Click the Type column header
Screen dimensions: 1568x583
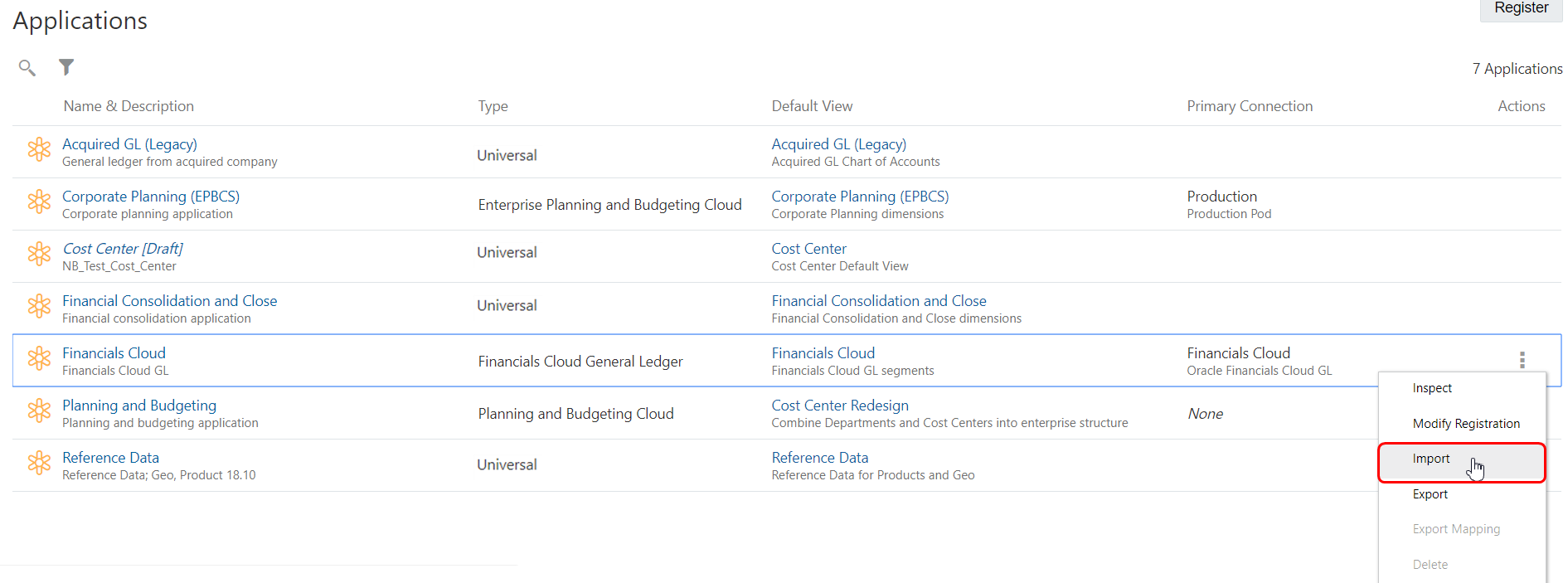tap(493, 106)
